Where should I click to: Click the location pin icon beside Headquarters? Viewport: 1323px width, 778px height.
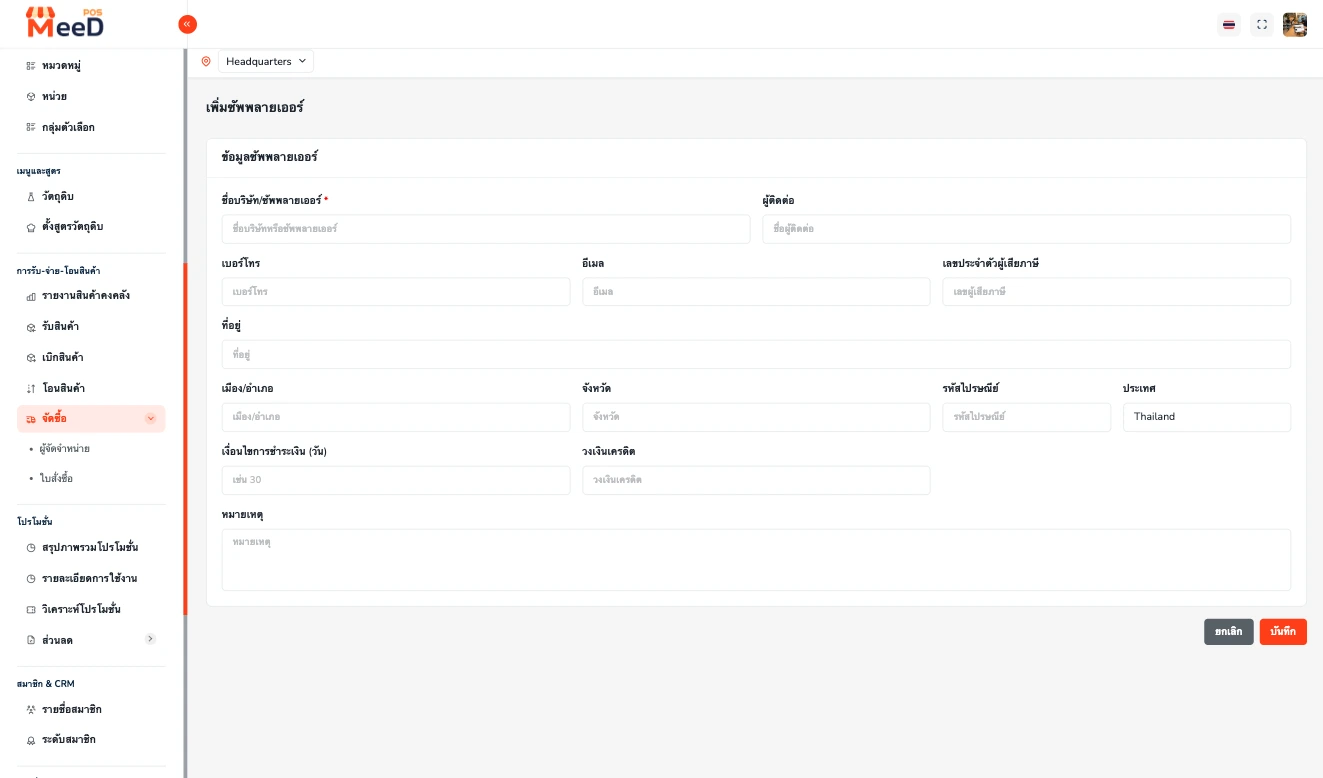tap(206, 61)
